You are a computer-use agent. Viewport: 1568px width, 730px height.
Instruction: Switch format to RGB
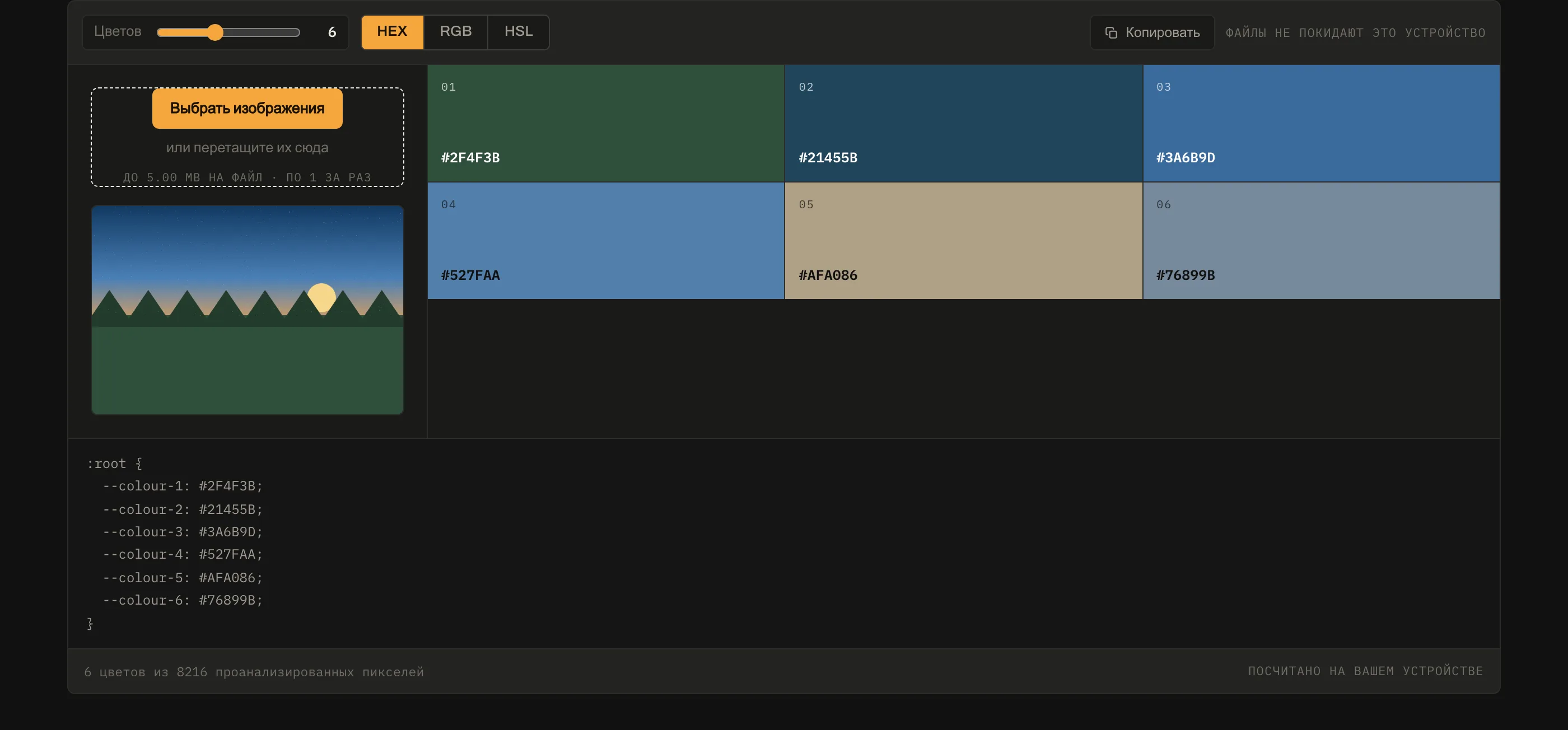(x=456, y=32)
